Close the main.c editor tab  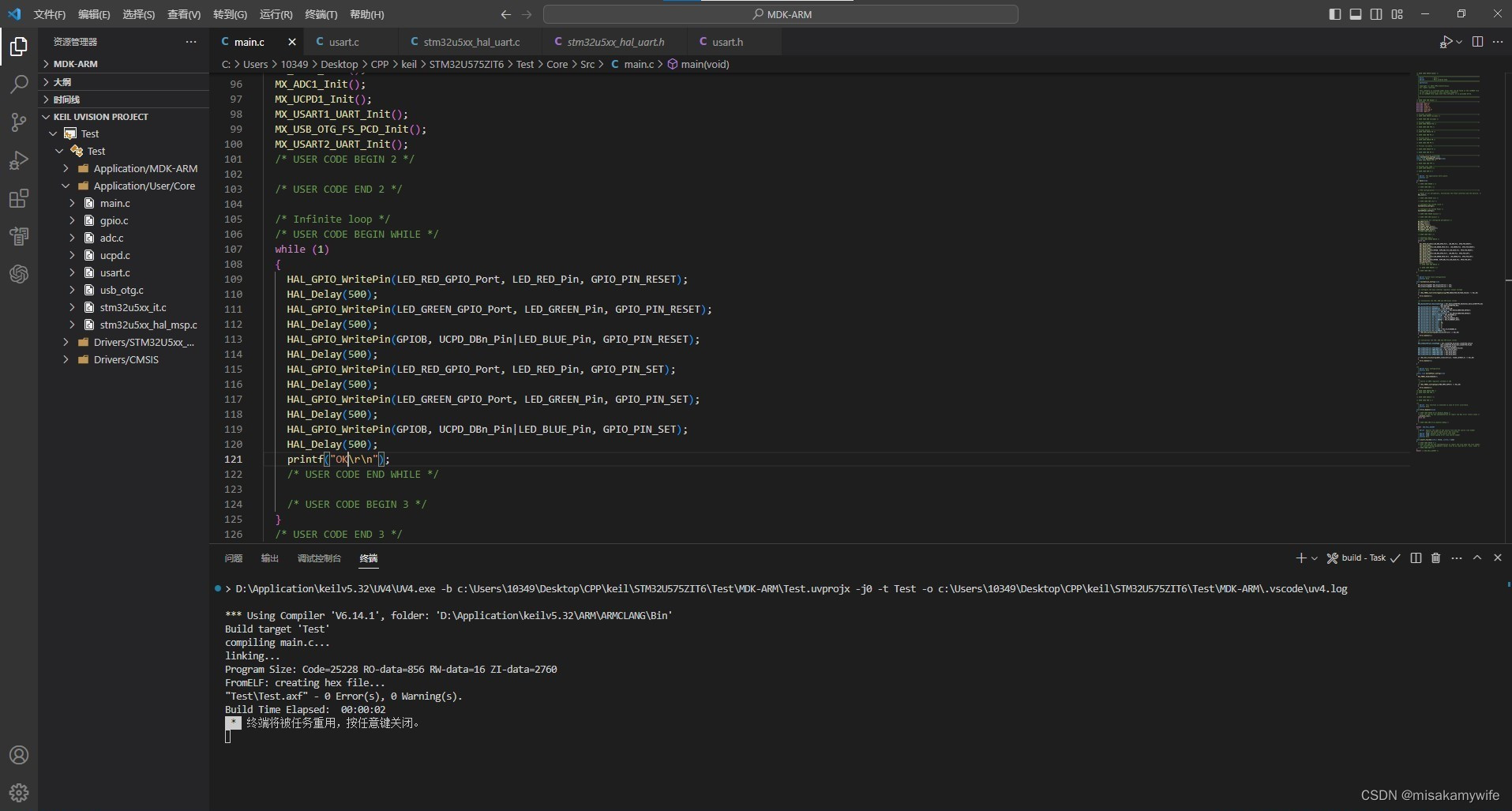pos(292,42)
